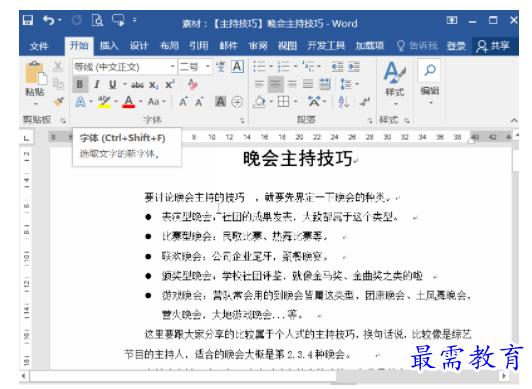Copy the selection with the copy icon
The width and height of the screenshot is (532, 389).
click(58, 83)
